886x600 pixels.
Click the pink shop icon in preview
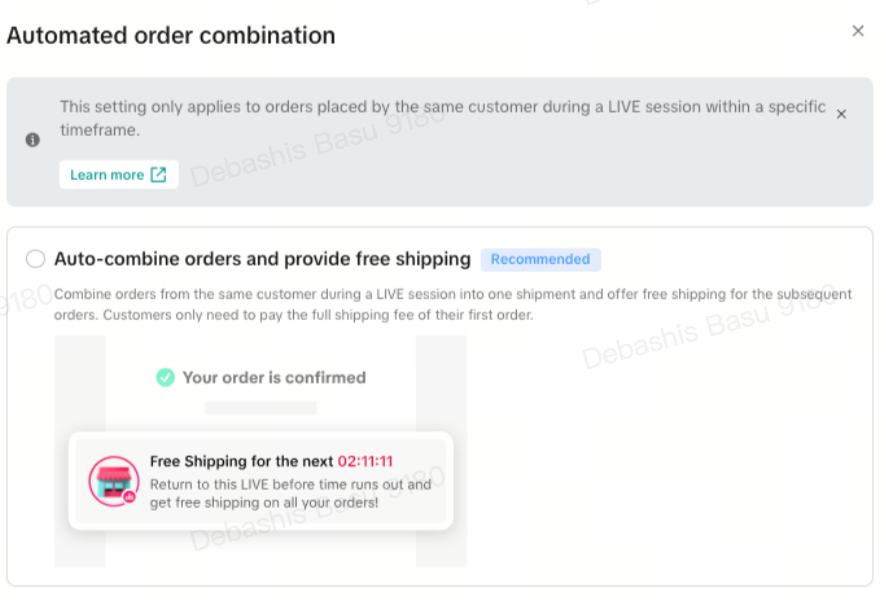pos(113,481)
